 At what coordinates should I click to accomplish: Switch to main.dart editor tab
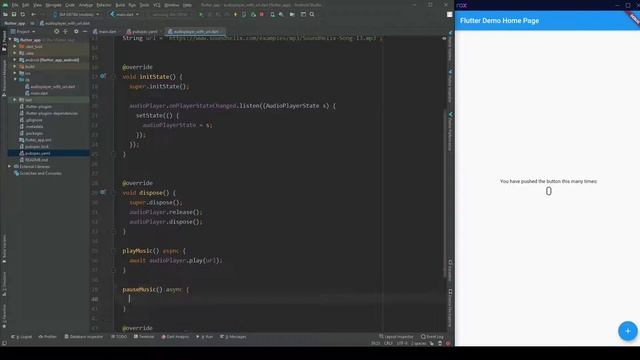[105, 31]
